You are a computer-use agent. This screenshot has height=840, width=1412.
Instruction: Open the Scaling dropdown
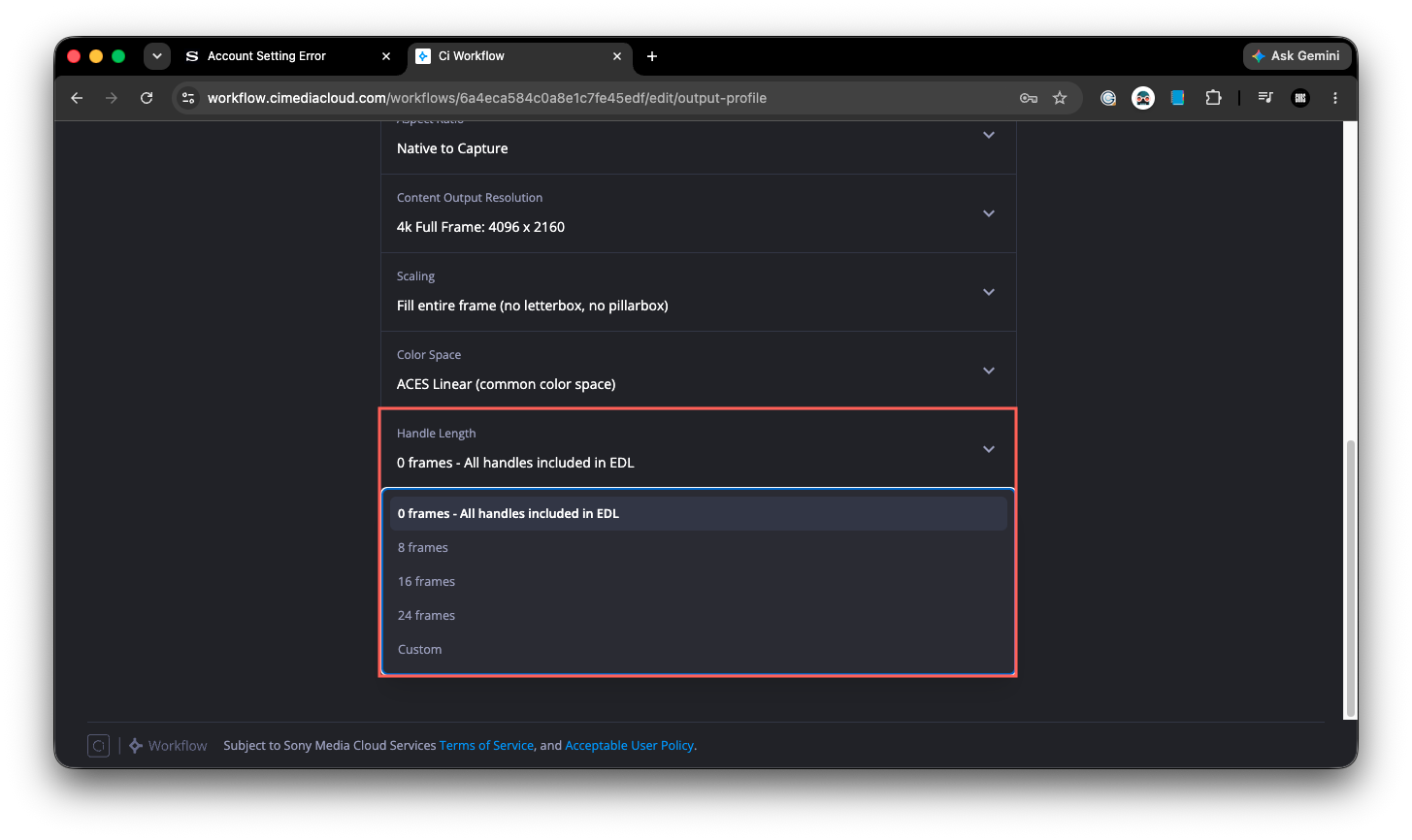click(699, 292)
